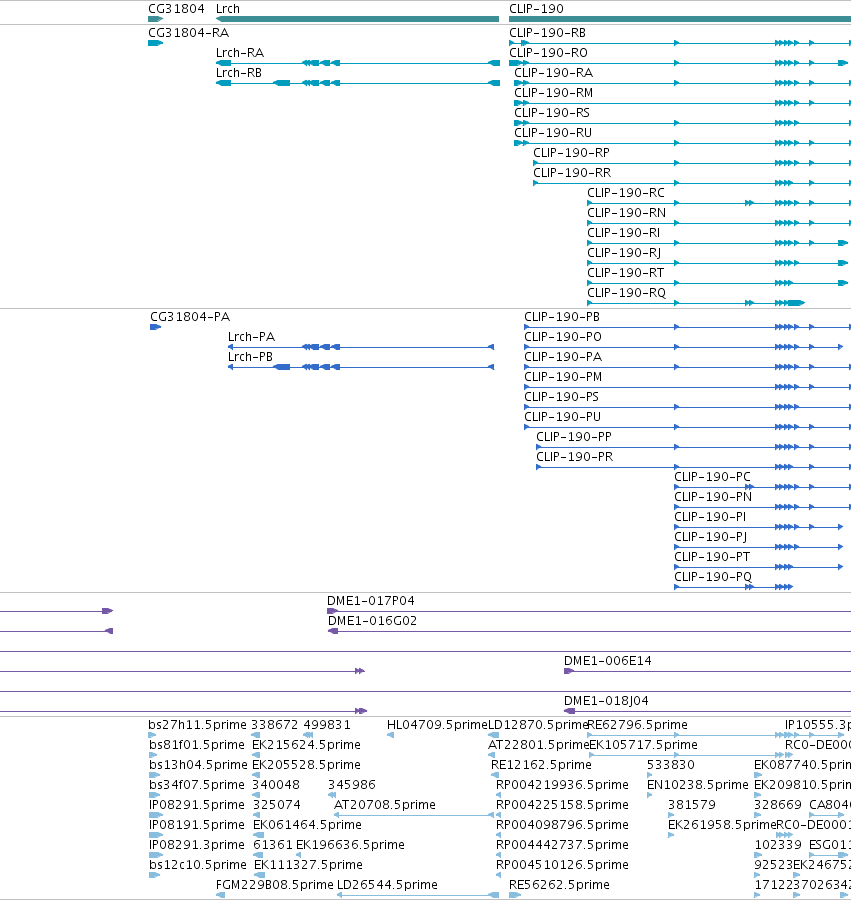Click the RE62796.5prime EST label

638,725
